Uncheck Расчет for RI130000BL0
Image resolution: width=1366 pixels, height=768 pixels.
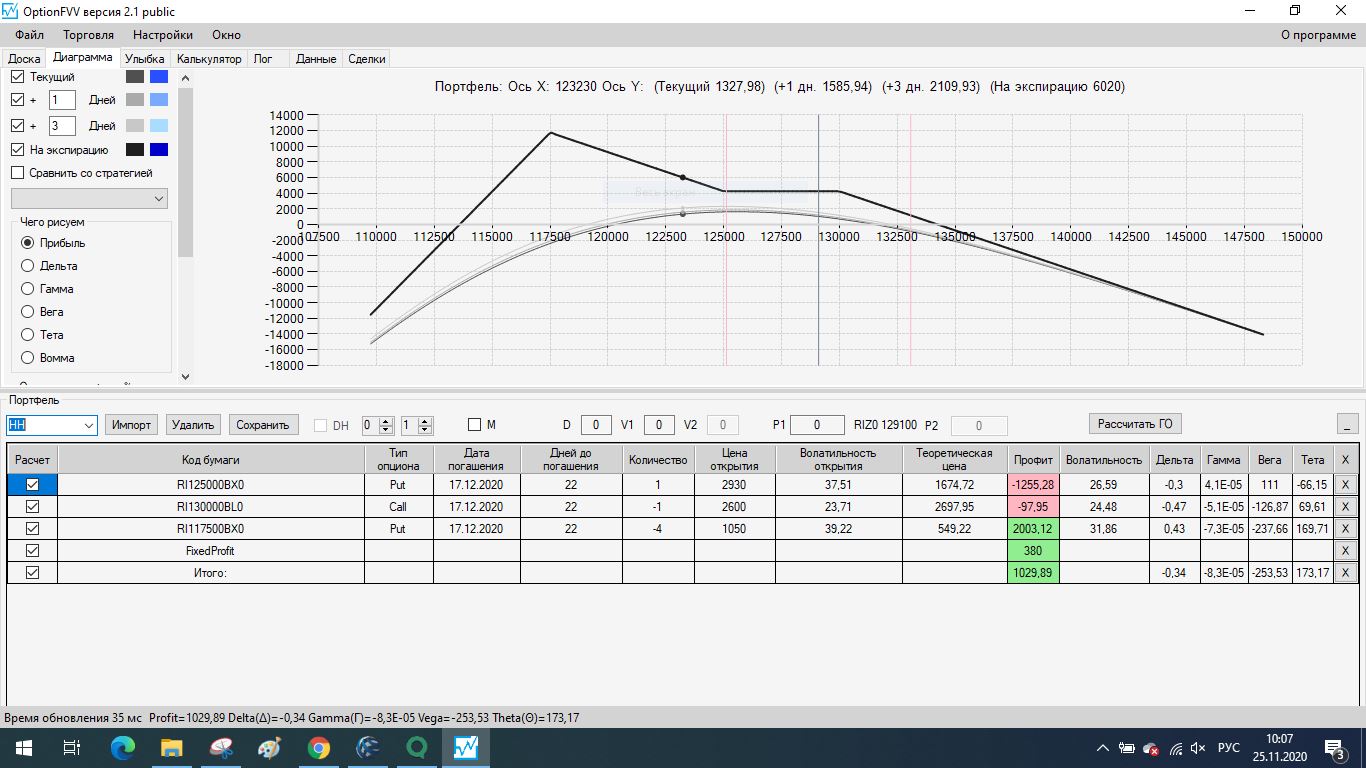32,507
